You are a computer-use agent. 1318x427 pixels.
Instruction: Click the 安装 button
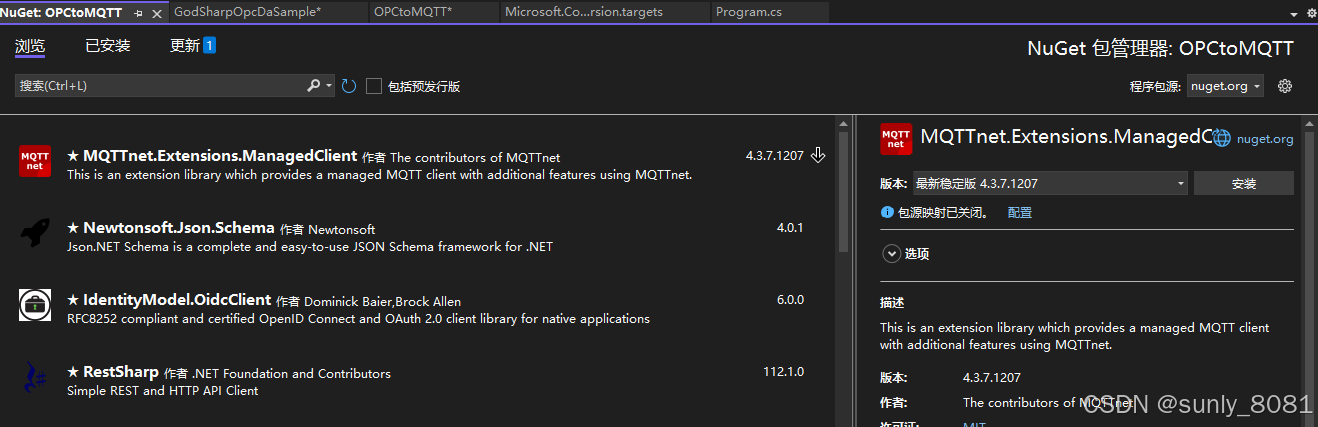[x=1244, y=183]
